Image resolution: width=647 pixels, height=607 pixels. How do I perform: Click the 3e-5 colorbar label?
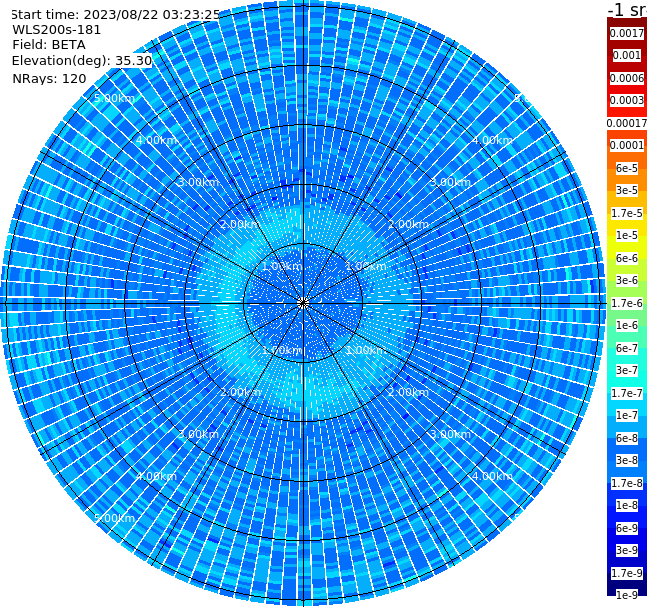click(627, 190)
